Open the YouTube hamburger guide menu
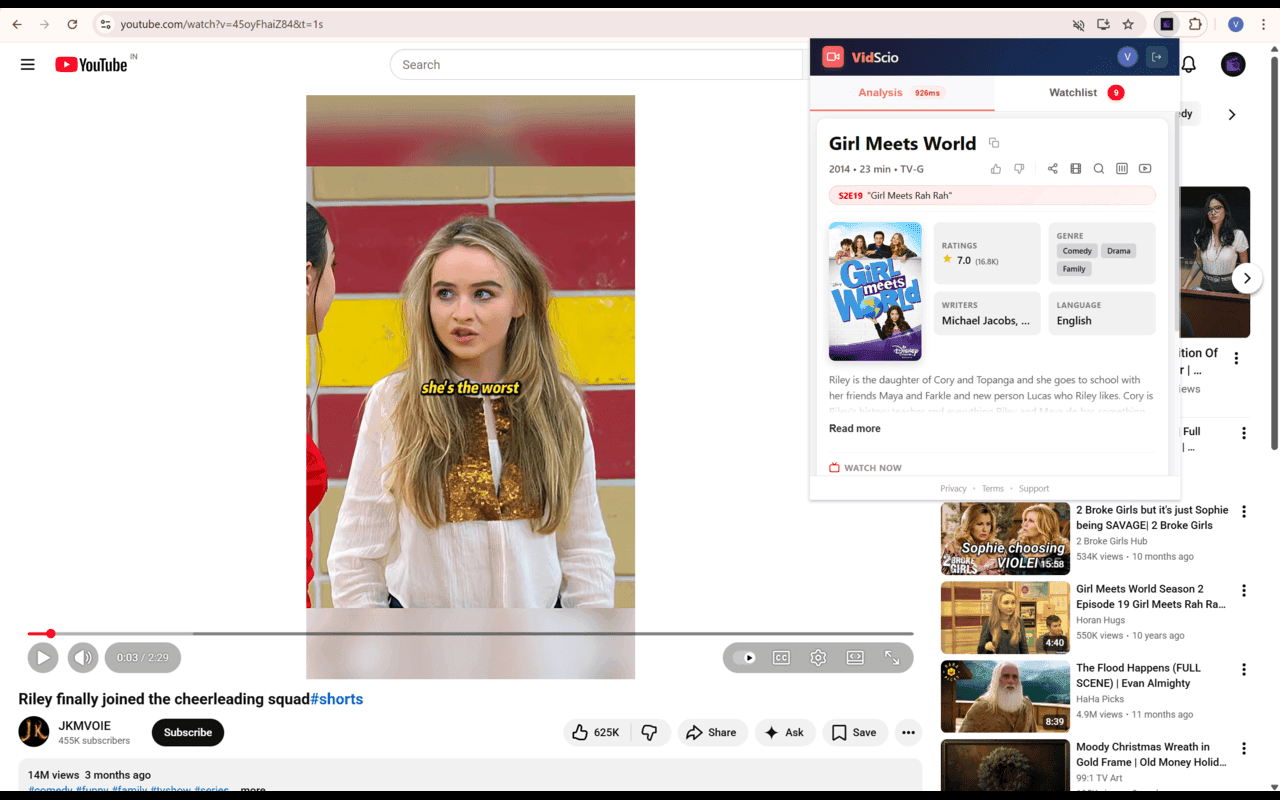Viewport: 1280px width, 800px height. 28,65
